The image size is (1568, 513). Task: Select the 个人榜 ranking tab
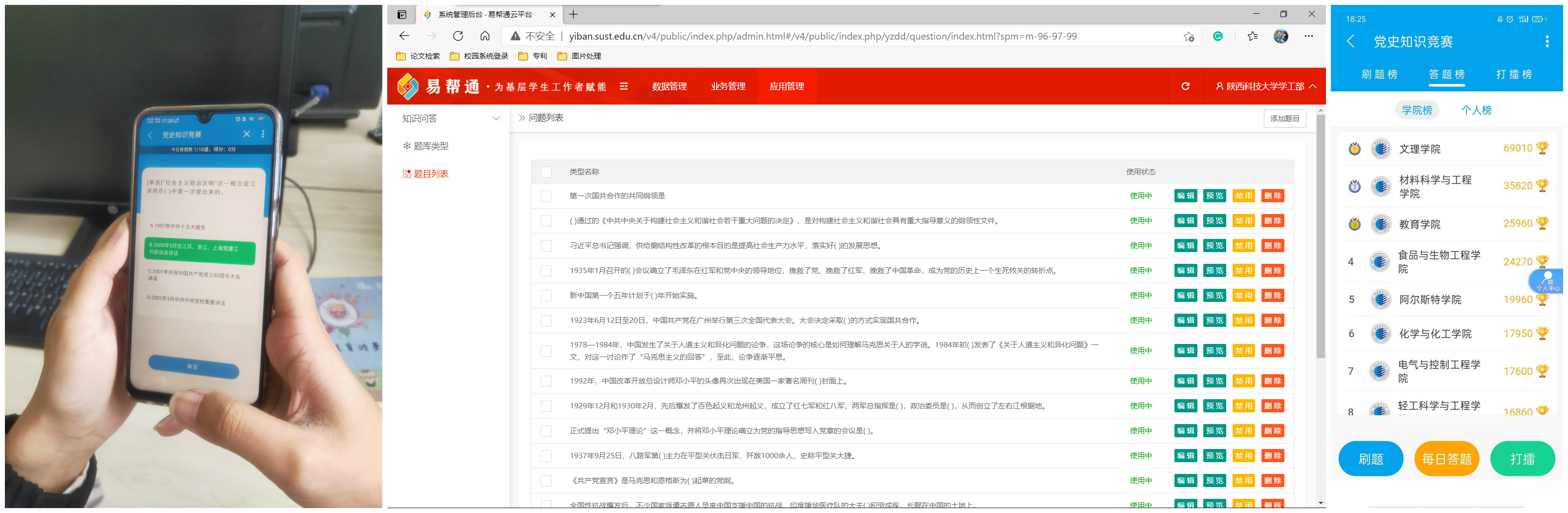(1476, 110)
